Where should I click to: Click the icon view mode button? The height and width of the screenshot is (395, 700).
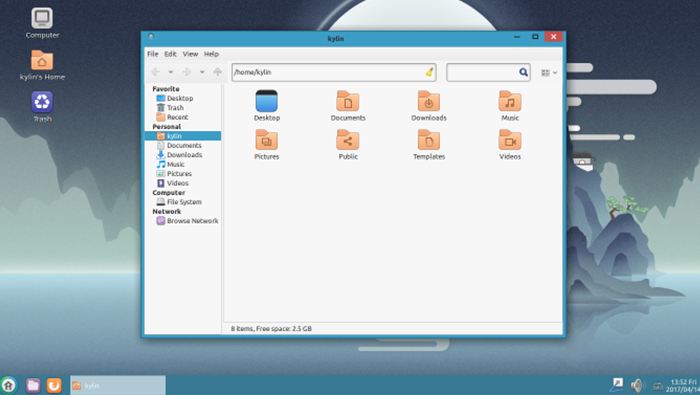[x=545, y=72]
